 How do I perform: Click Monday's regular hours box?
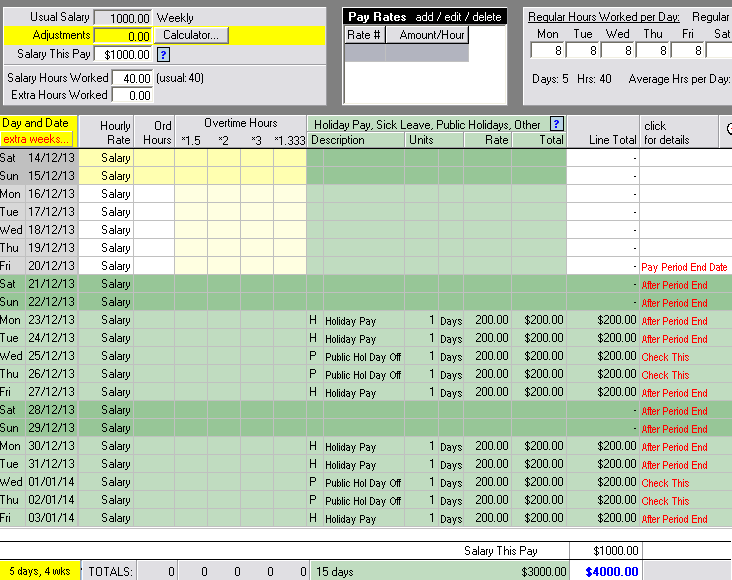[x=547, y=51]
